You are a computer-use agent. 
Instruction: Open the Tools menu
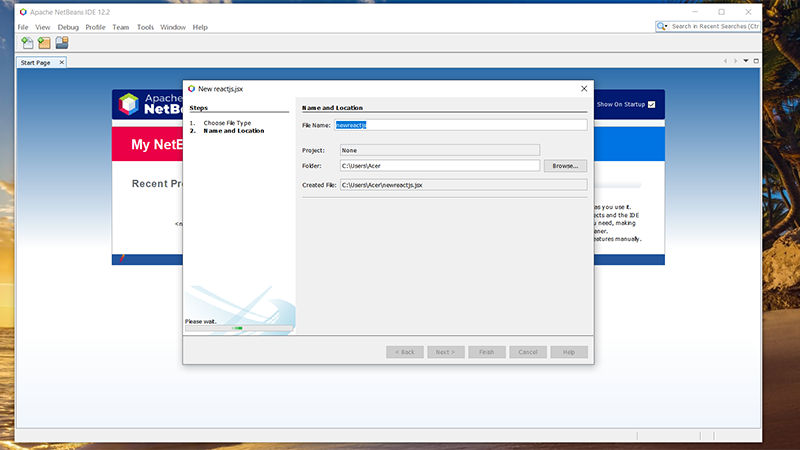click(x=145, y=27)
